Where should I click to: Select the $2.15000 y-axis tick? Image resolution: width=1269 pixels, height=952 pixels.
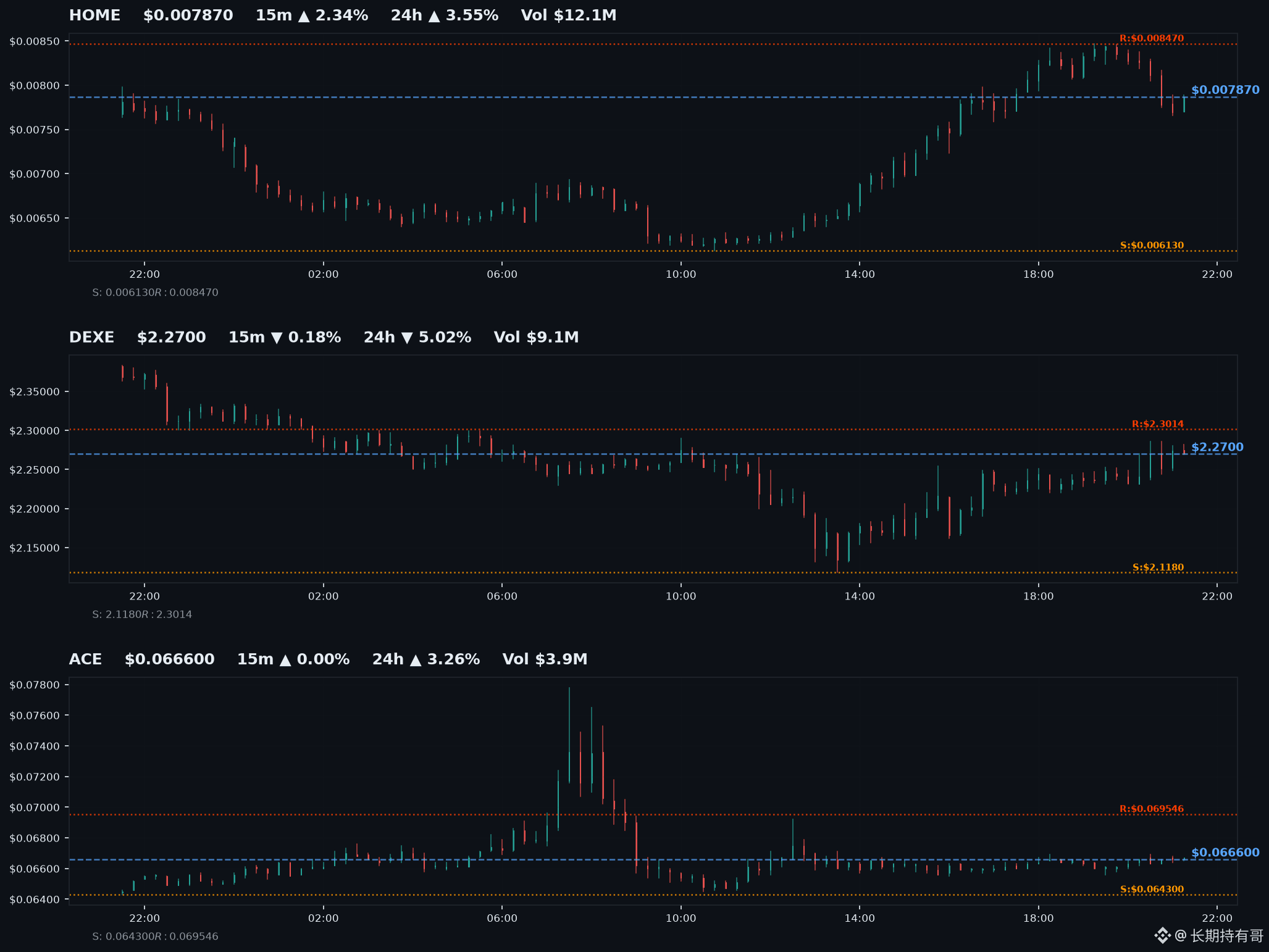tap(35, 548)
